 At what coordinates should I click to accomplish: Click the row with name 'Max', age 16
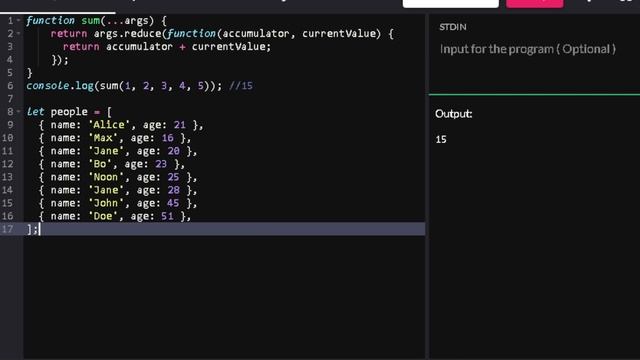(x=115, y=138)
